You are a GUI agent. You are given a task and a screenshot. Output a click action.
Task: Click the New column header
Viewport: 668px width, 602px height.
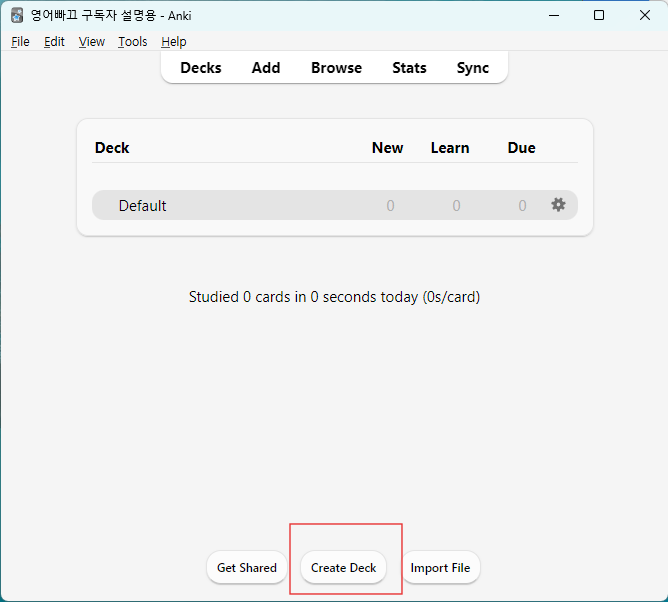coord(387,148)
